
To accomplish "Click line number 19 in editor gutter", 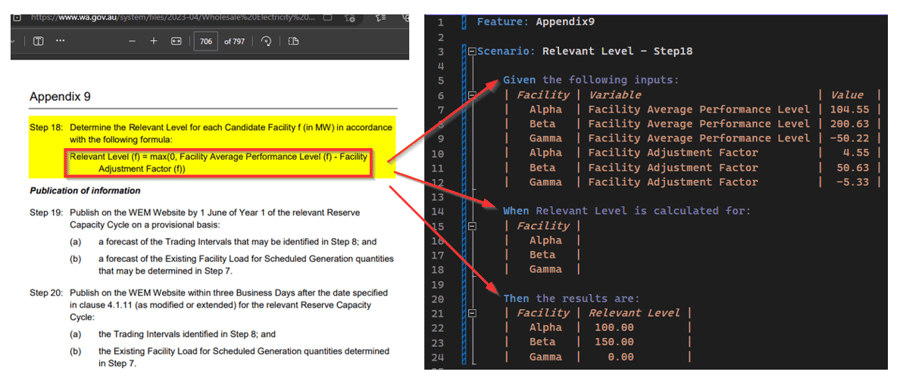I will click(439, 284).
